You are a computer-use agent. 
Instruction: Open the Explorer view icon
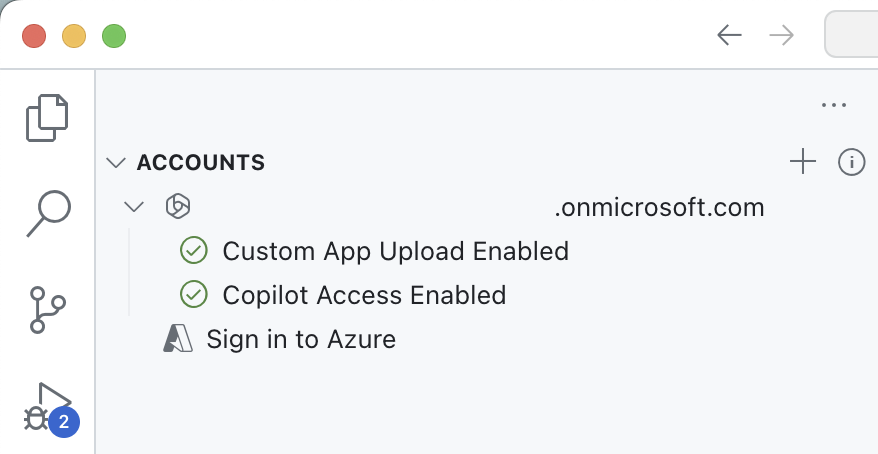click(x=47, y=118)
